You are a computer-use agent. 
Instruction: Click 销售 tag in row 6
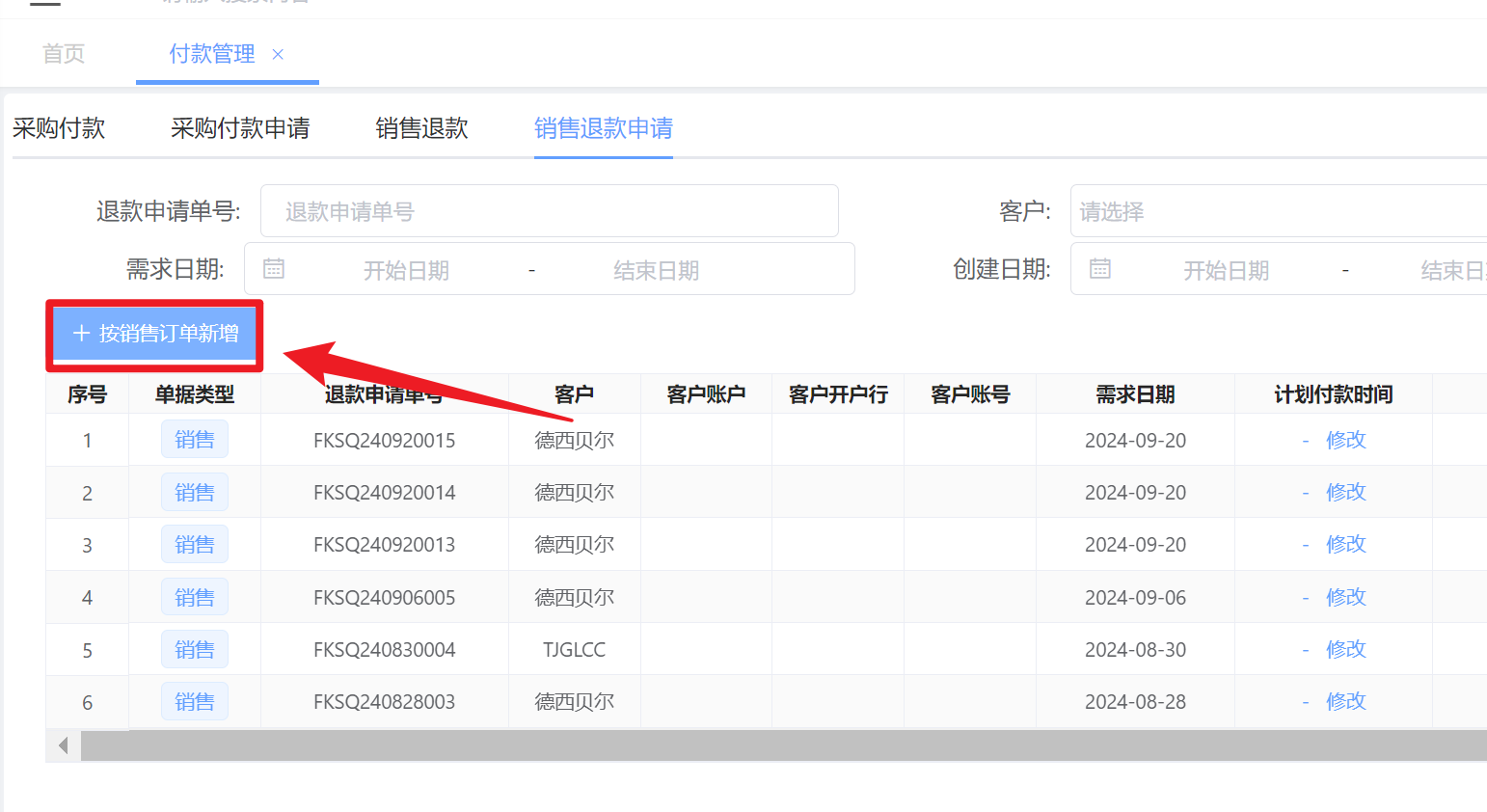point(195,701)
